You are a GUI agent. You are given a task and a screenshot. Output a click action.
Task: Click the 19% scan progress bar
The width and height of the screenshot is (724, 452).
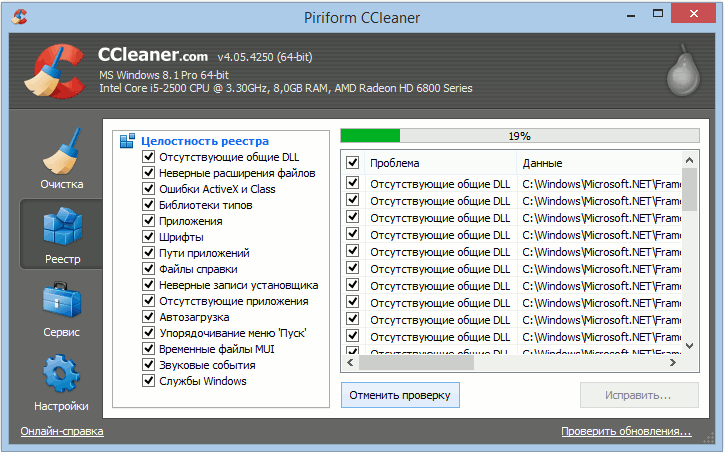point(520,136)
